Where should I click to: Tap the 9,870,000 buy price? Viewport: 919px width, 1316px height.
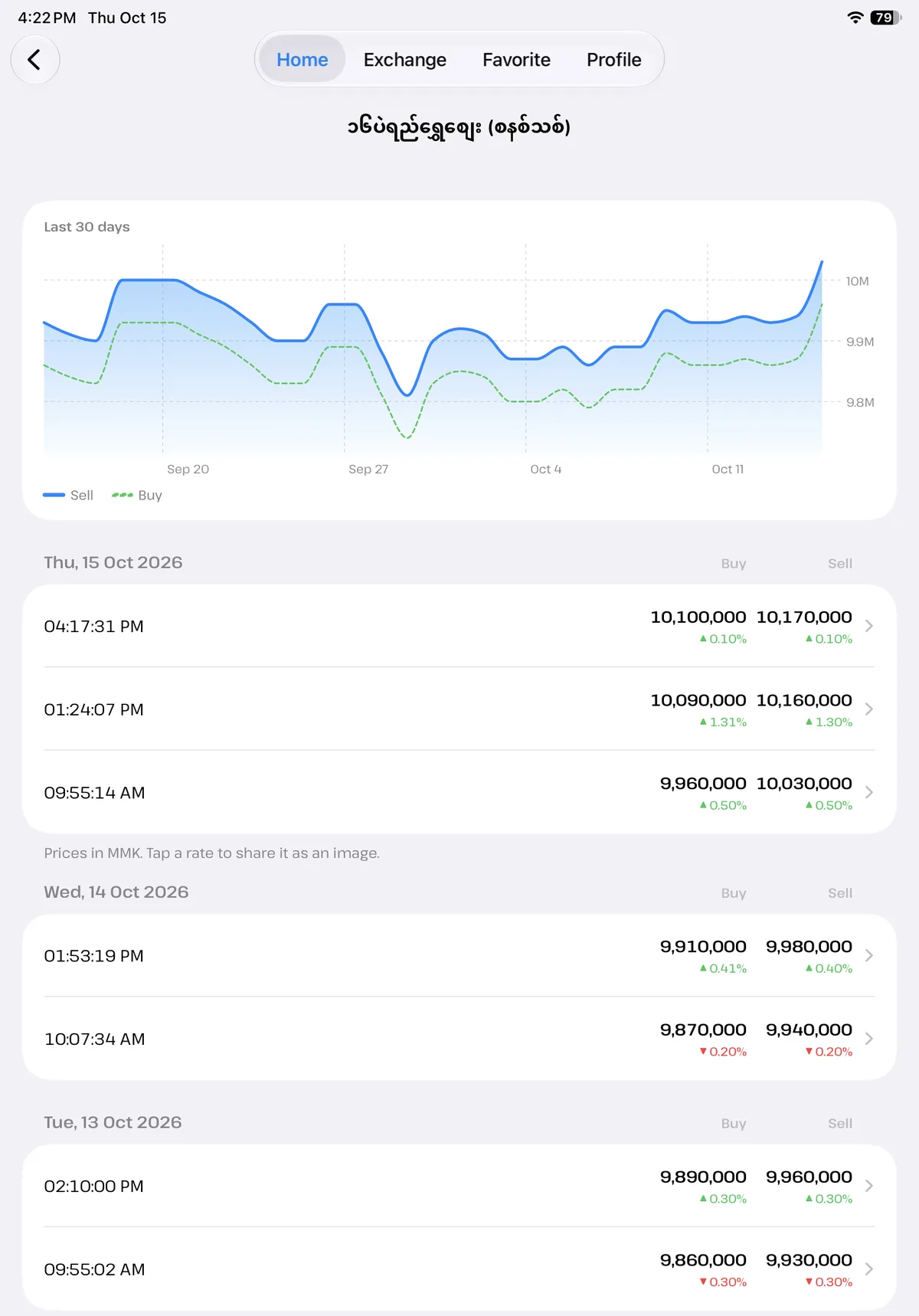703,1031
